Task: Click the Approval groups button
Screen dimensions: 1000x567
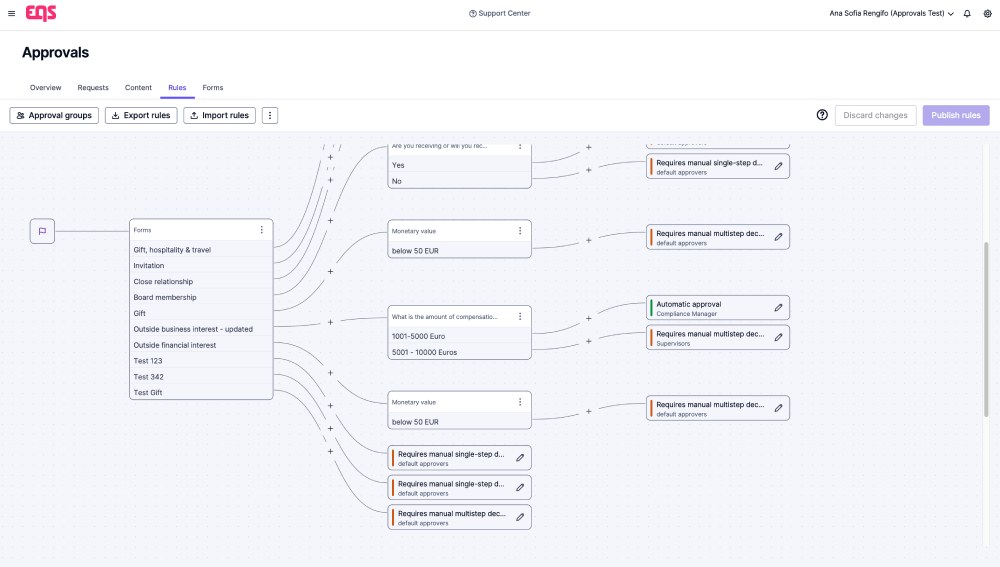Action: pyautogui.click(x=54, y=115)
